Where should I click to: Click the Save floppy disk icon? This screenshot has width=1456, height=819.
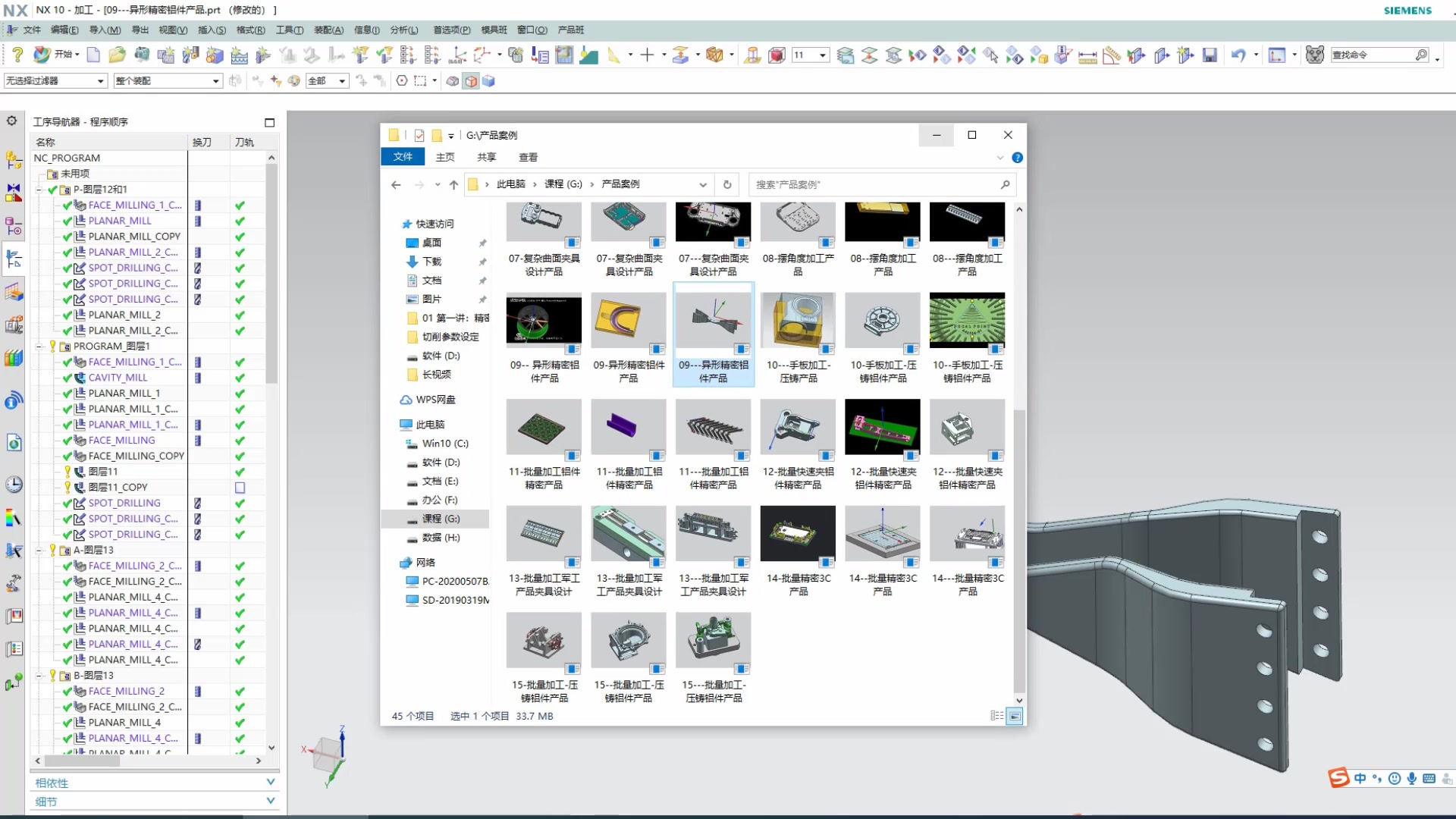point(1210,55)
